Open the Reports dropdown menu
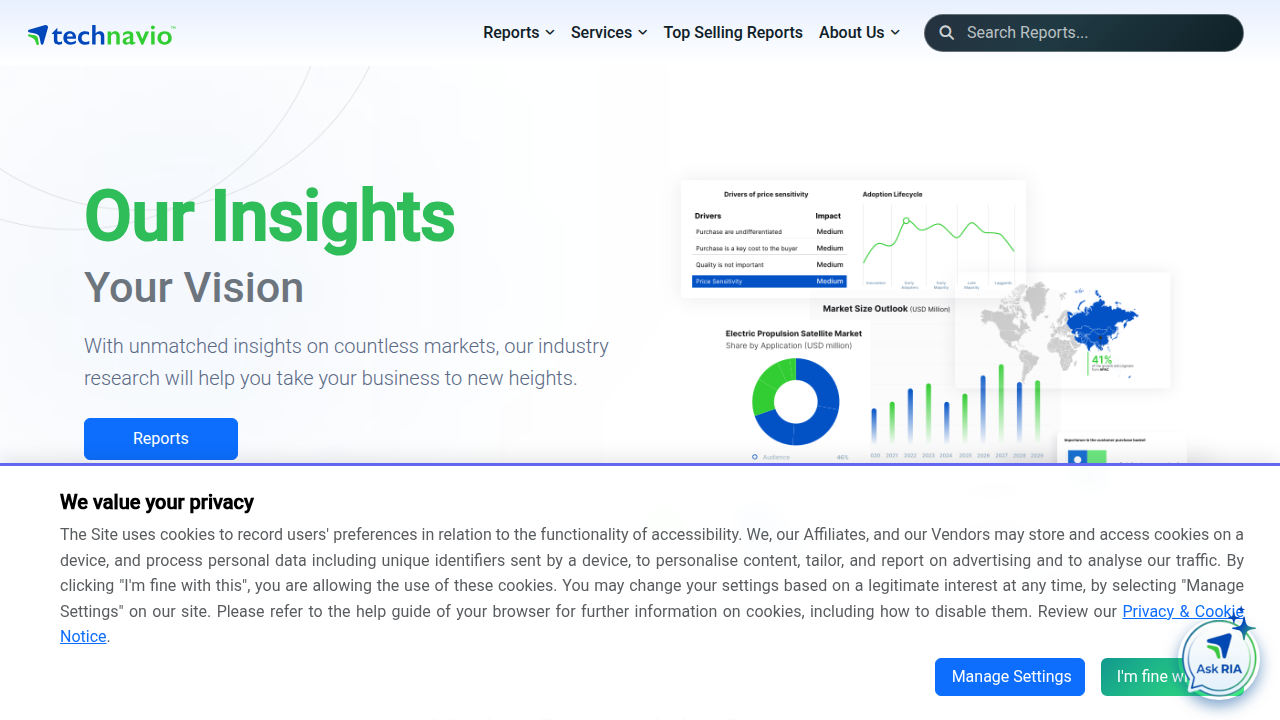Viewport: 1280px width, 720px height. pyautogui.click(x=519, y=33)
